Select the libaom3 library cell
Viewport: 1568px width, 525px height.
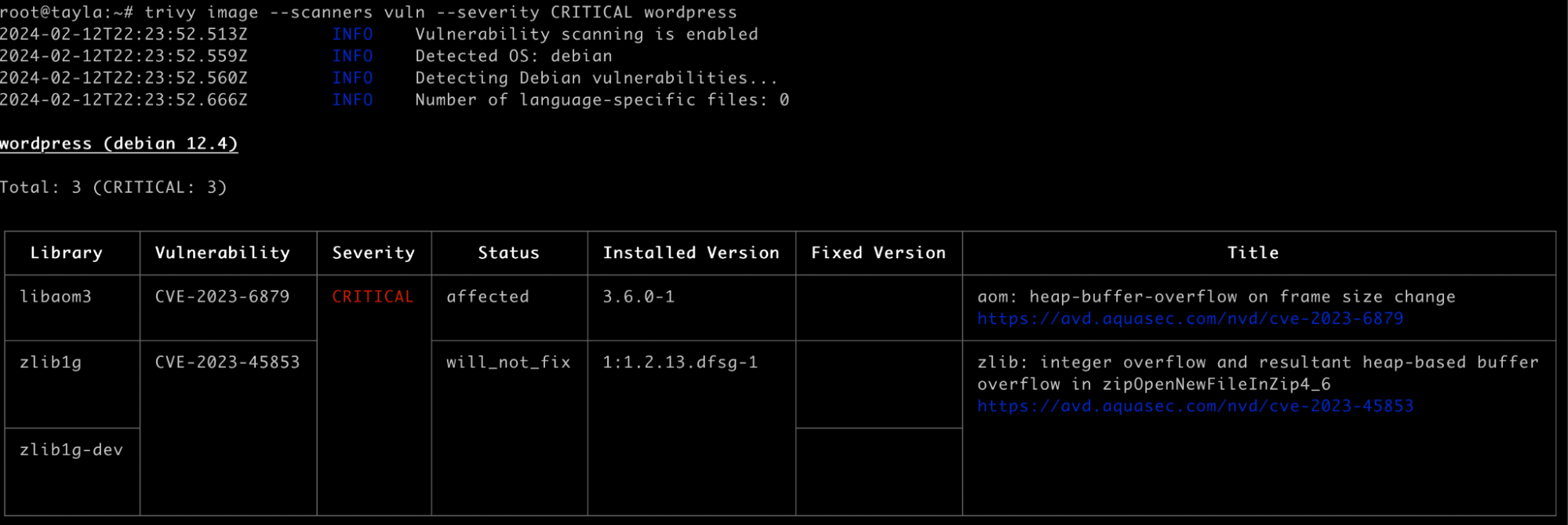tap(56, 297)
